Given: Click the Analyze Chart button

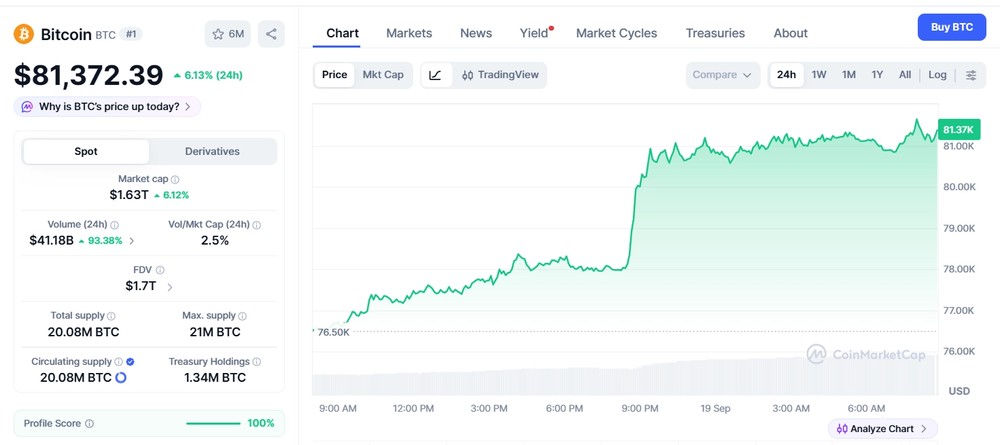Looking at the screenshot, I should pos(883,429).
